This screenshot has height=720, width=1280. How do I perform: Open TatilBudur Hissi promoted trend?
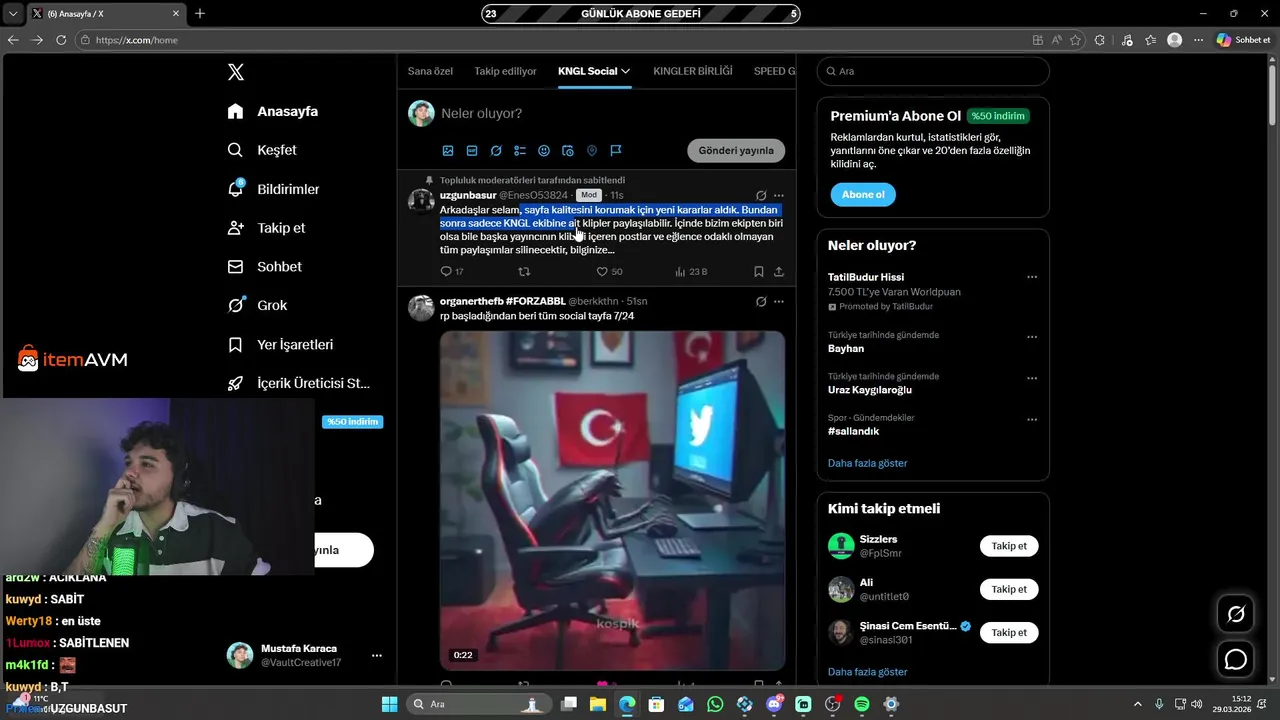(866, 277)
